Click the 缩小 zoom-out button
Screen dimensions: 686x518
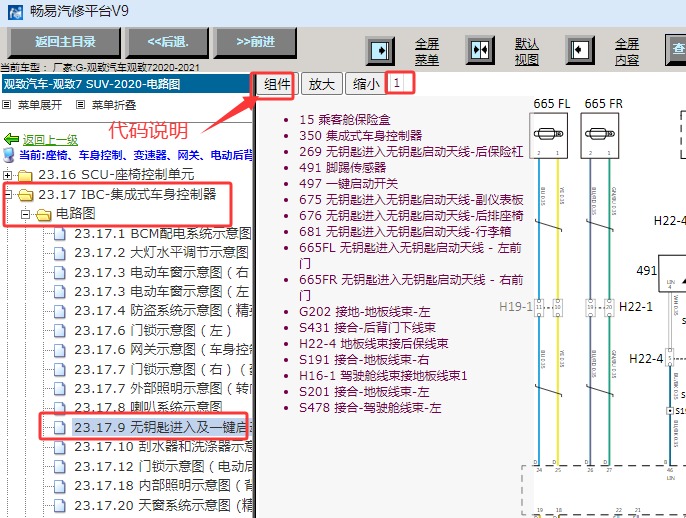tap(366, 84)
